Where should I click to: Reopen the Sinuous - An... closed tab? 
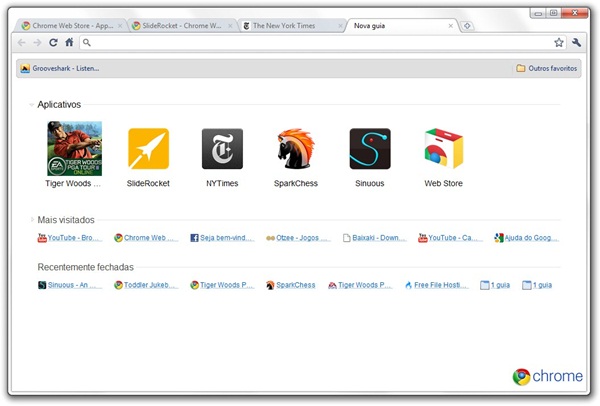70,285
